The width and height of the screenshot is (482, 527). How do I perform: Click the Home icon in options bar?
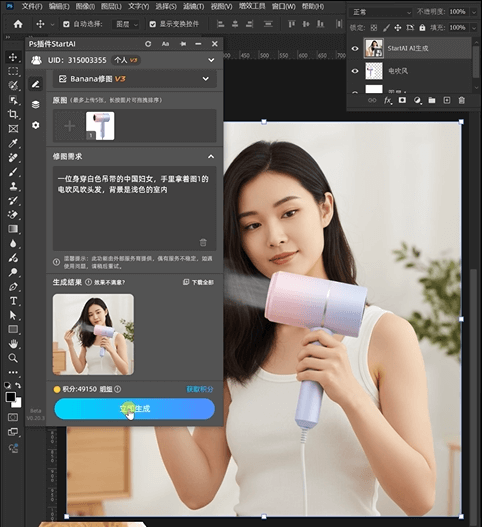18,24
